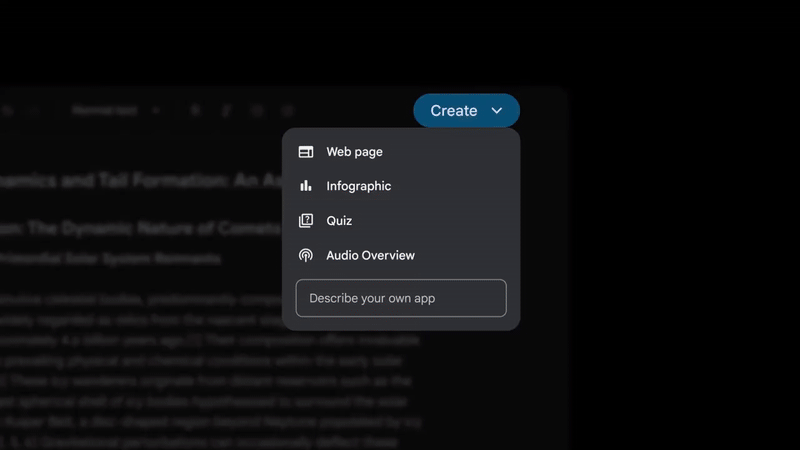Select the Quiz menu entry
Image resolution: width=800 pixels, height=450 pixels.
click(401, 220)
